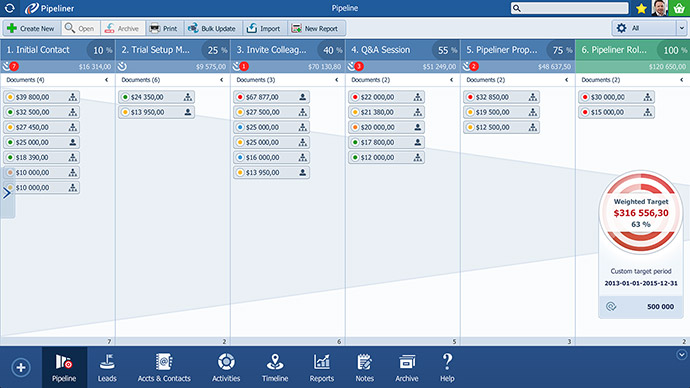The width and height of the screenshot is (690, 388).
Task: Click the Invite Colleagues alert badge showing 1
Action: pos(244,66)
